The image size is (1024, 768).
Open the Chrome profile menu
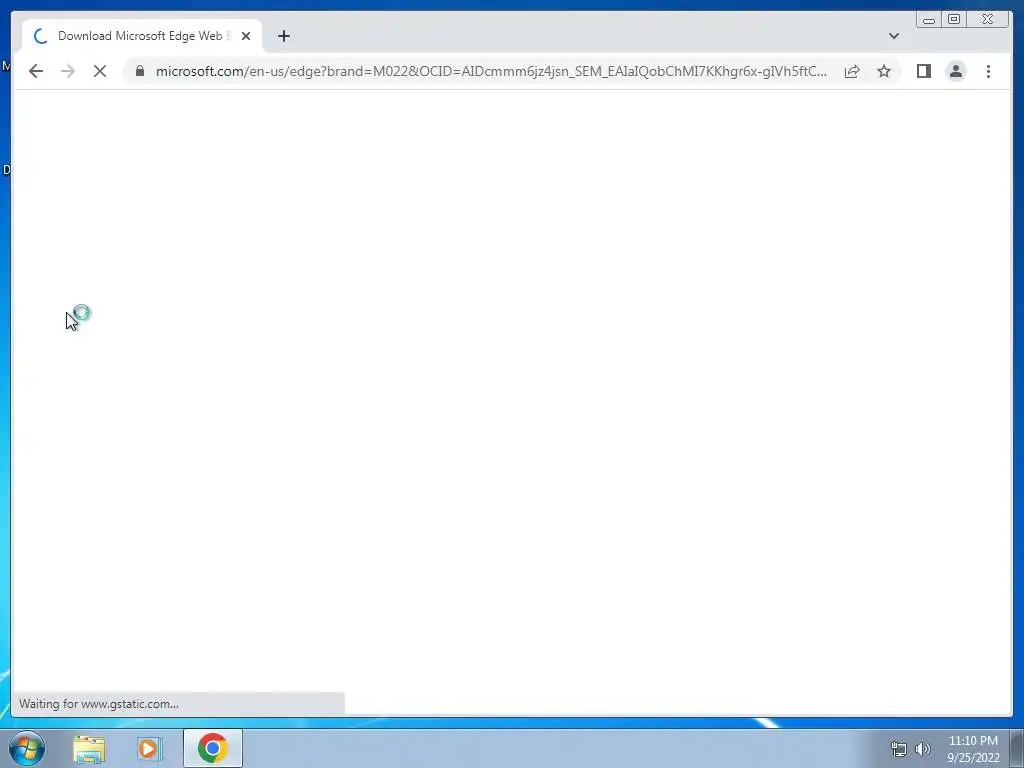click(956, 71)
